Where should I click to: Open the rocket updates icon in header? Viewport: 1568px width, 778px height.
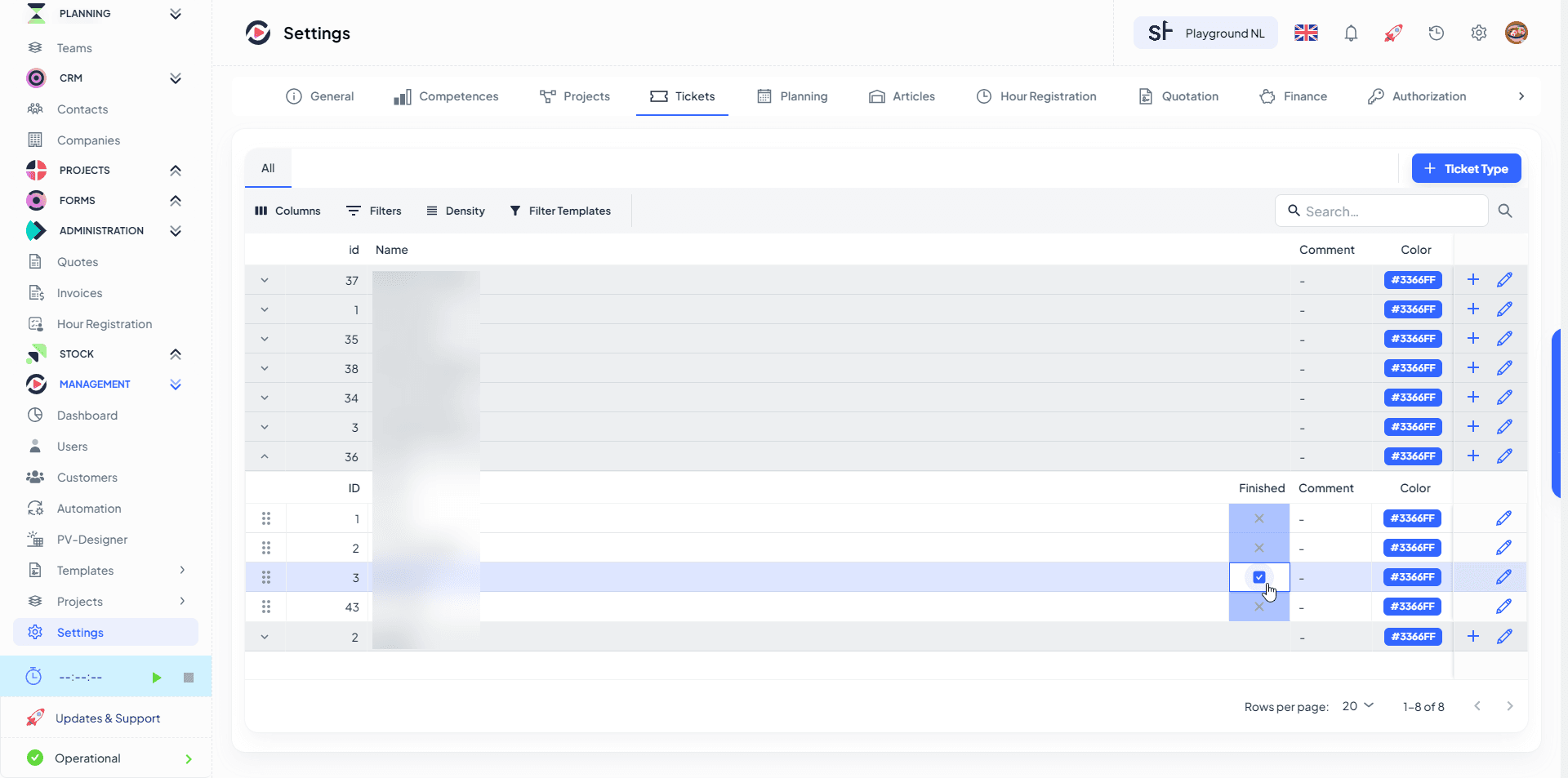pyautogui.click(x=1393, y=33)
